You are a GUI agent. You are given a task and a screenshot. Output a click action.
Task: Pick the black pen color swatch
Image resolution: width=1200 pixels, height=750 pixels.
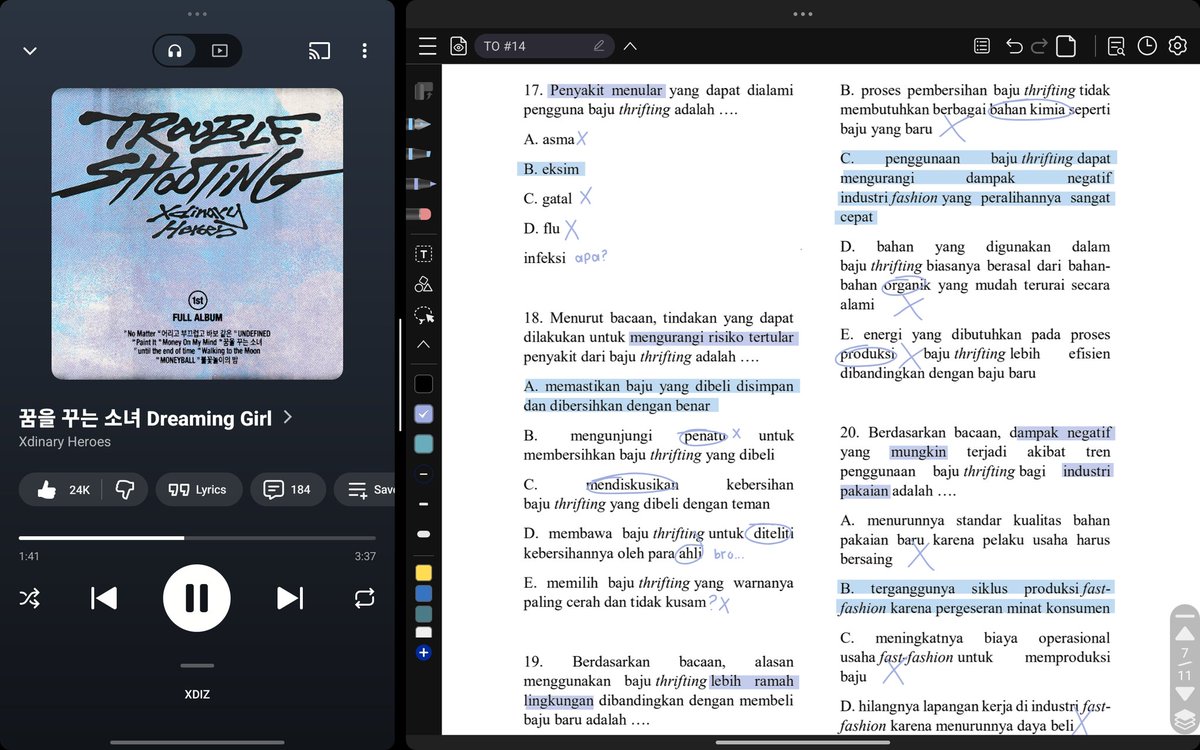coord(423,384)
